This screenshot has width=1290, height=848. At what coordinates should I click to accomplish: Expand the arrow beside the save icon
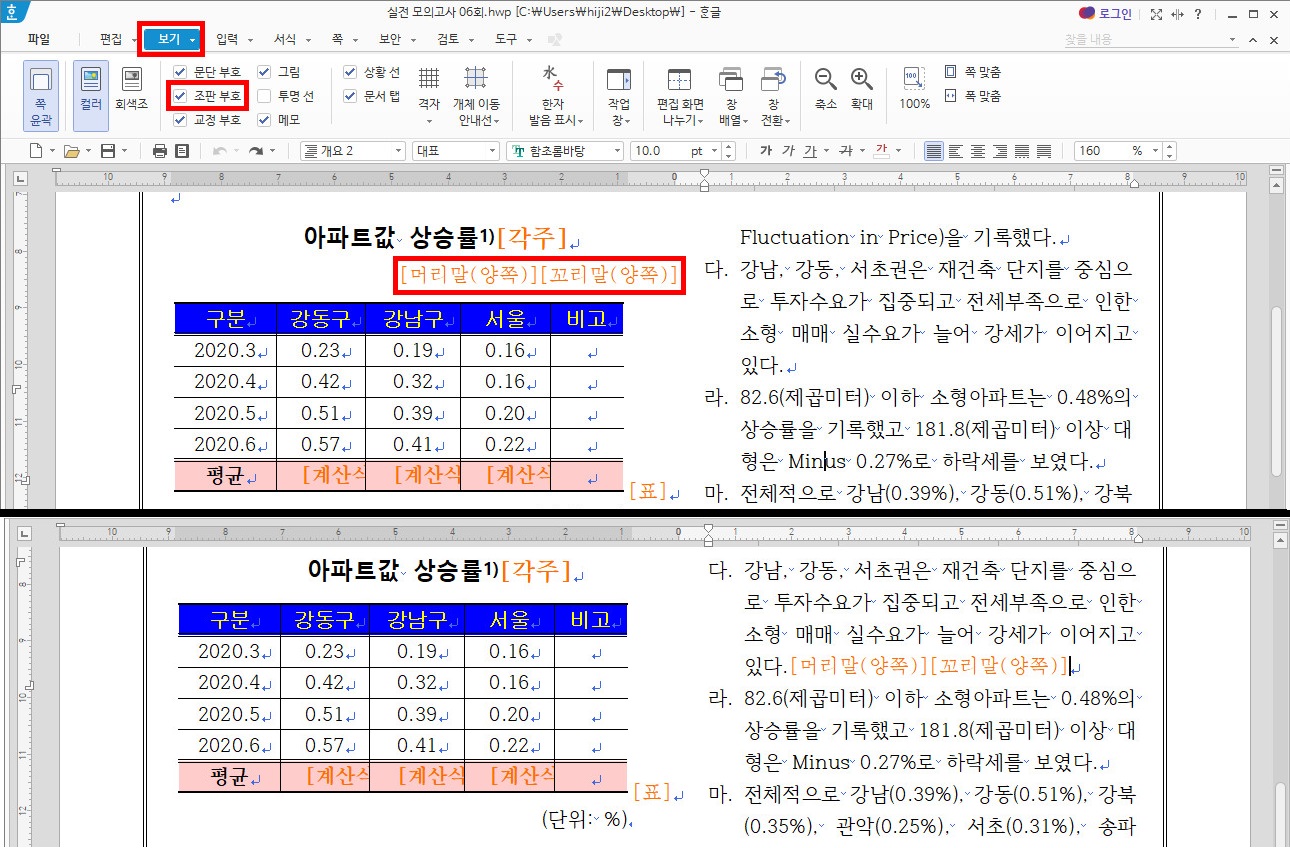[124, 151]
